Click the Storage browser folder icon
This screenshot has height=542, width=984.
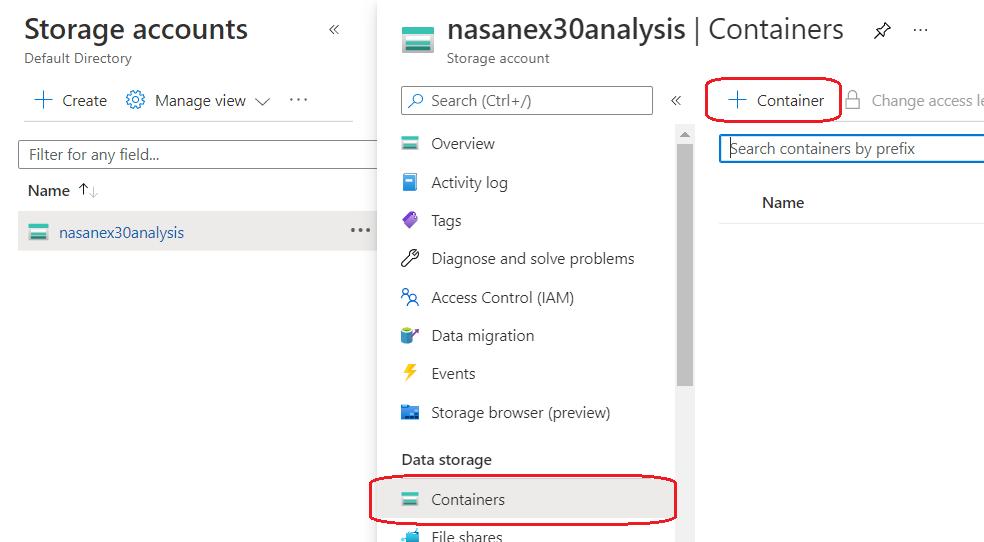pyautogui.click(x=410, y=412)
